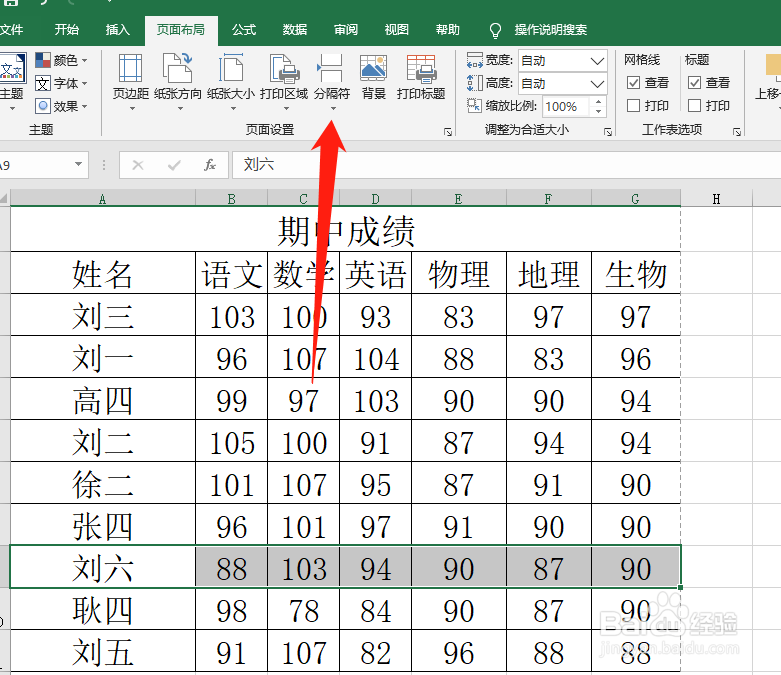This screenshot has height=675, width=781.
Task: Select the 英语 header cell
Action: pos(376,273)
